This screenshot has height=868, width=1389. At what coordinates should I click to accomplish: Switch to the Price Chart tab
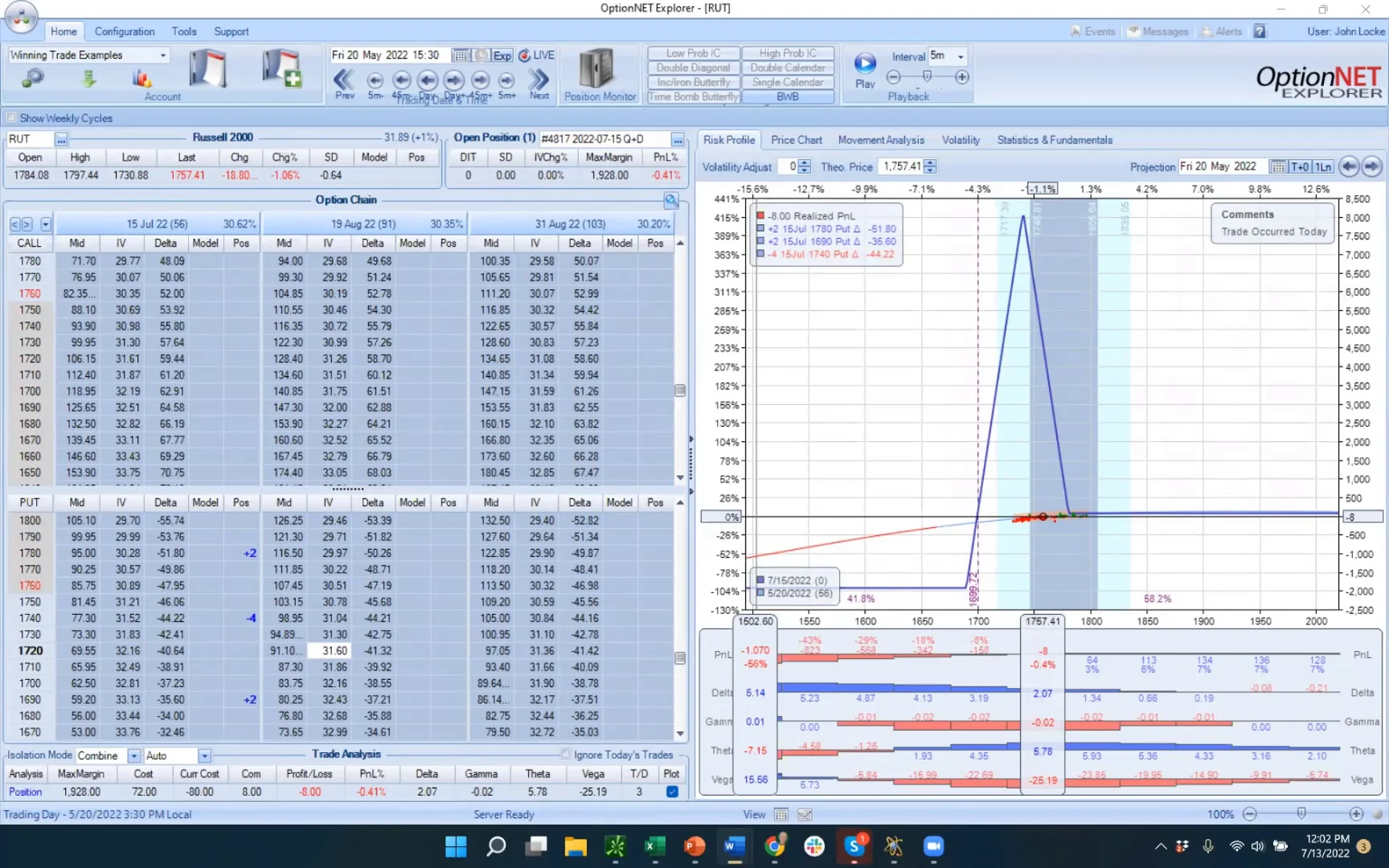click(797, 140)
